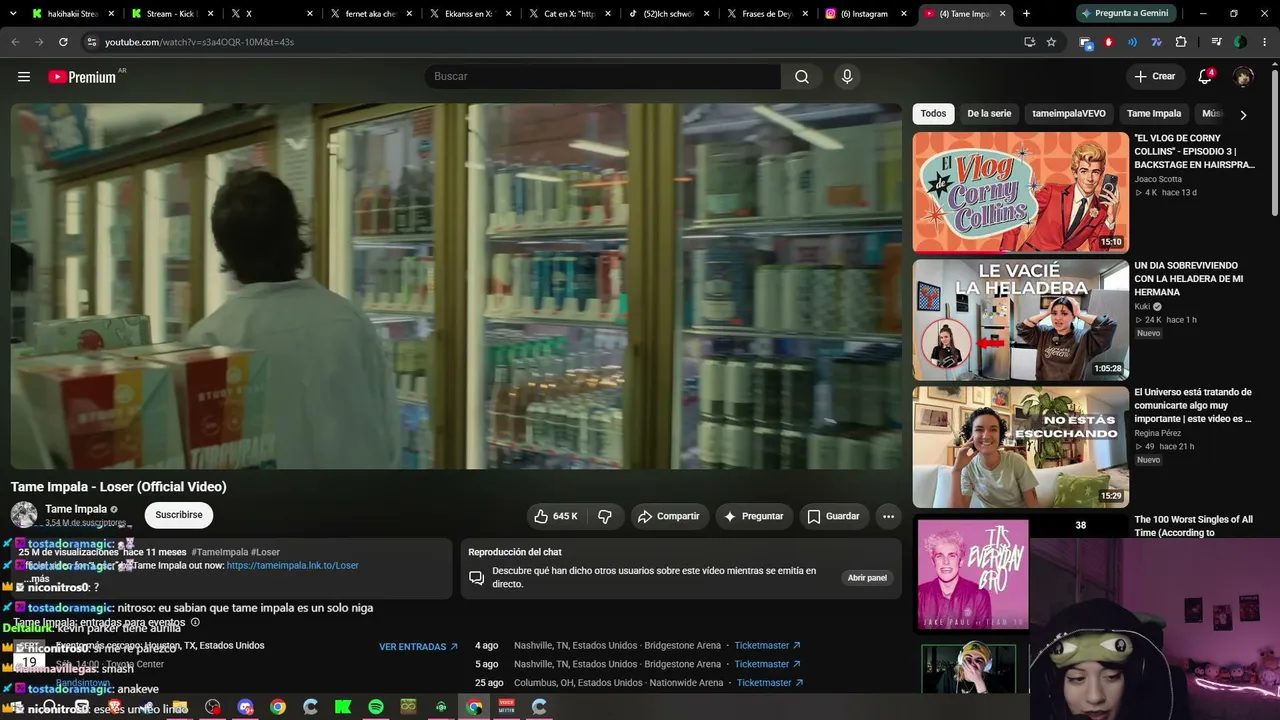Click the Preguntar button
The width and height of the screenshot is (1280, 720).
754,516
